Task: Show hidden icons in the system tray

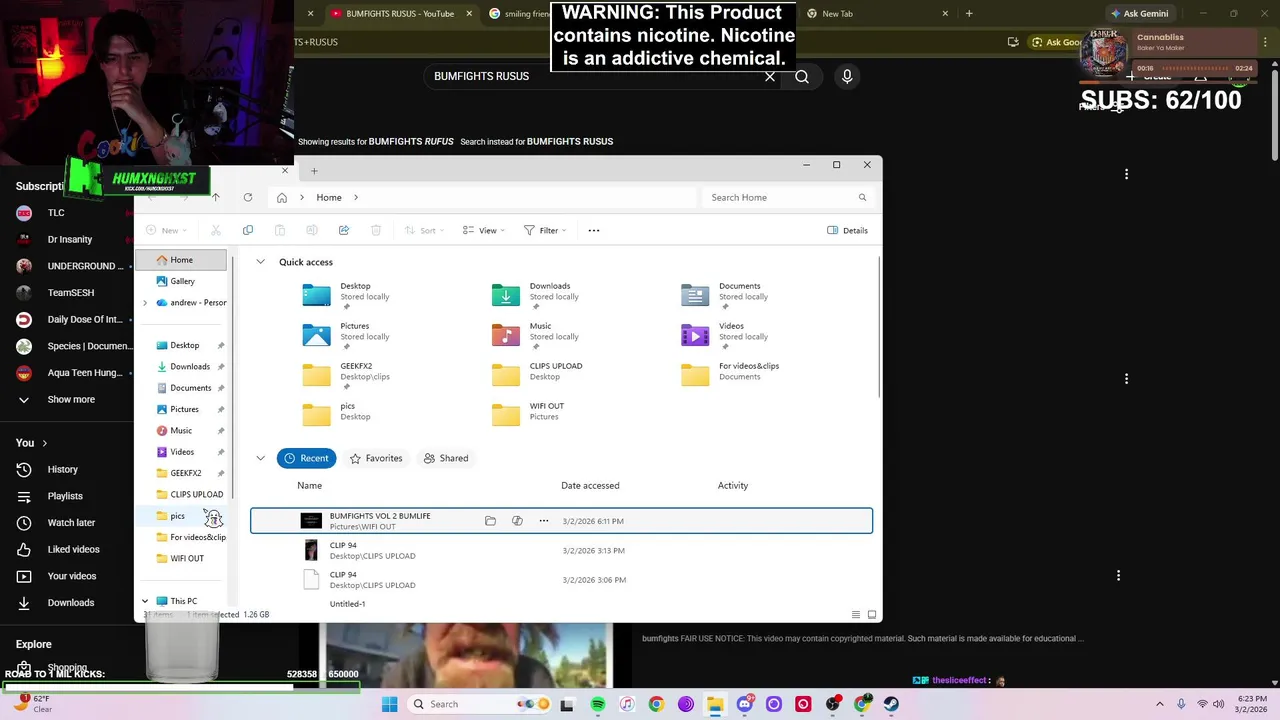Action: (x=1160, y=704)
